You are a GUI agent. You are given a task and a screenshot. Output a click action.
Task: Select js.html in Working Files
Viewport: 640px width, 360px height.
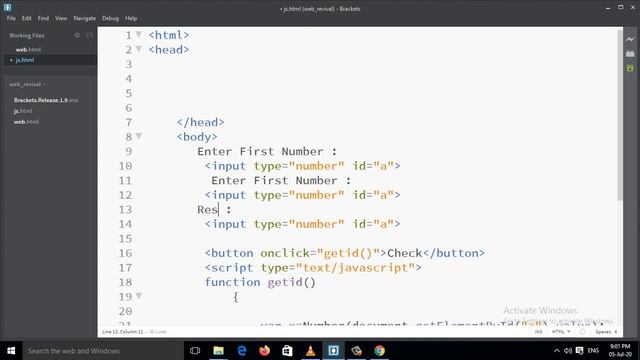[25, 60]
